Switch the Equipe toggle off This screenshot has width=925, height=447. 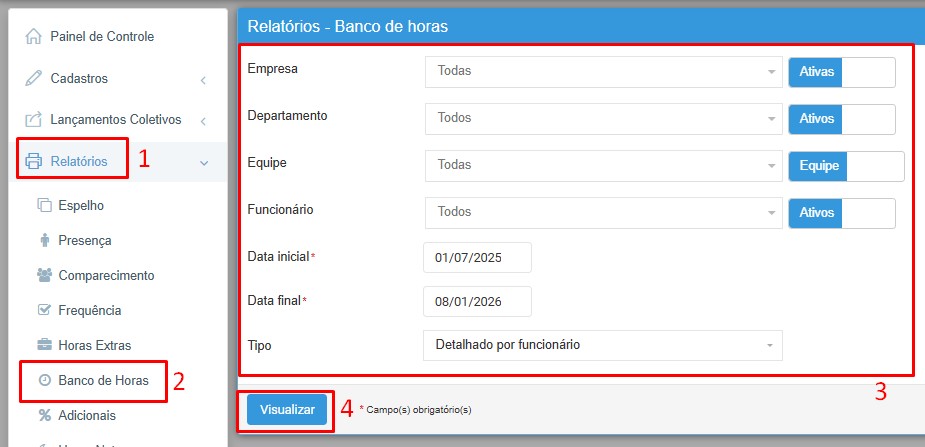(845, 165)
